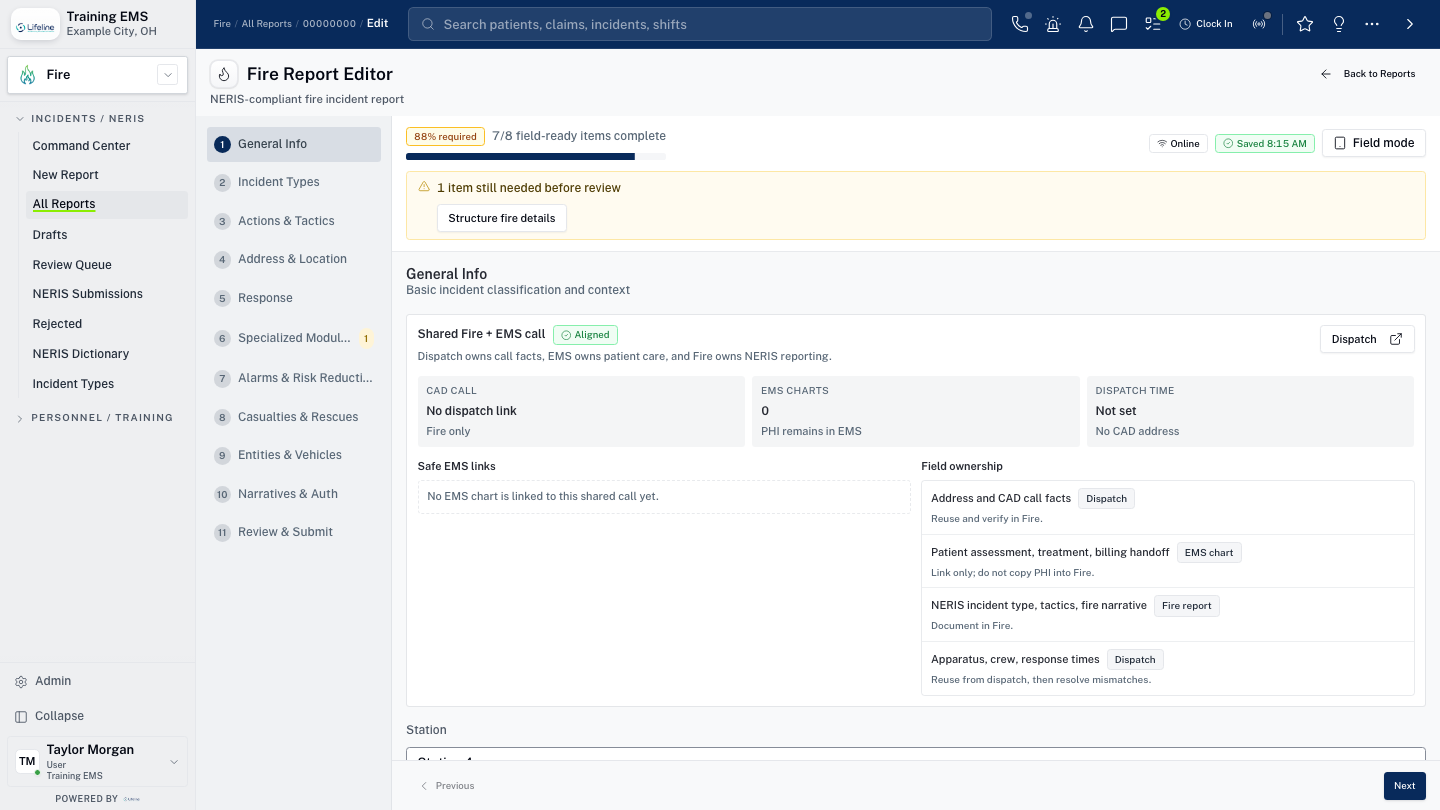Click the Fire report tag
The image size is (1440, 810).
tap(1187, 606)
